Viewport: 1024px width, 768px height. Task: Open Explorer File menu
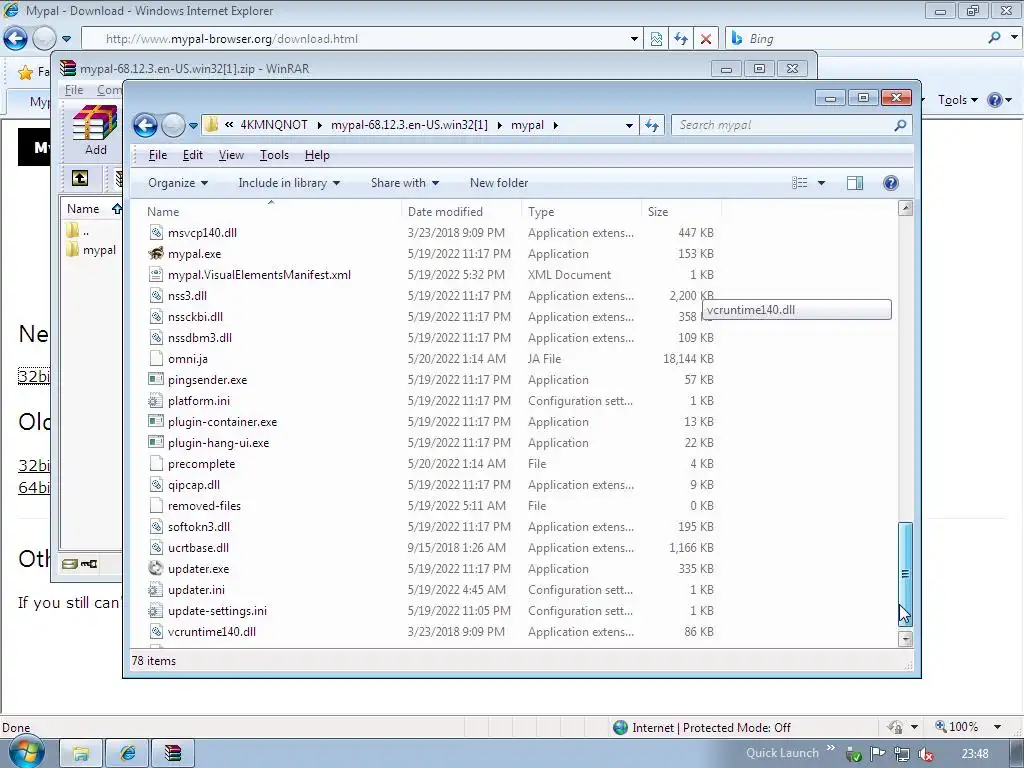[157, 155]
